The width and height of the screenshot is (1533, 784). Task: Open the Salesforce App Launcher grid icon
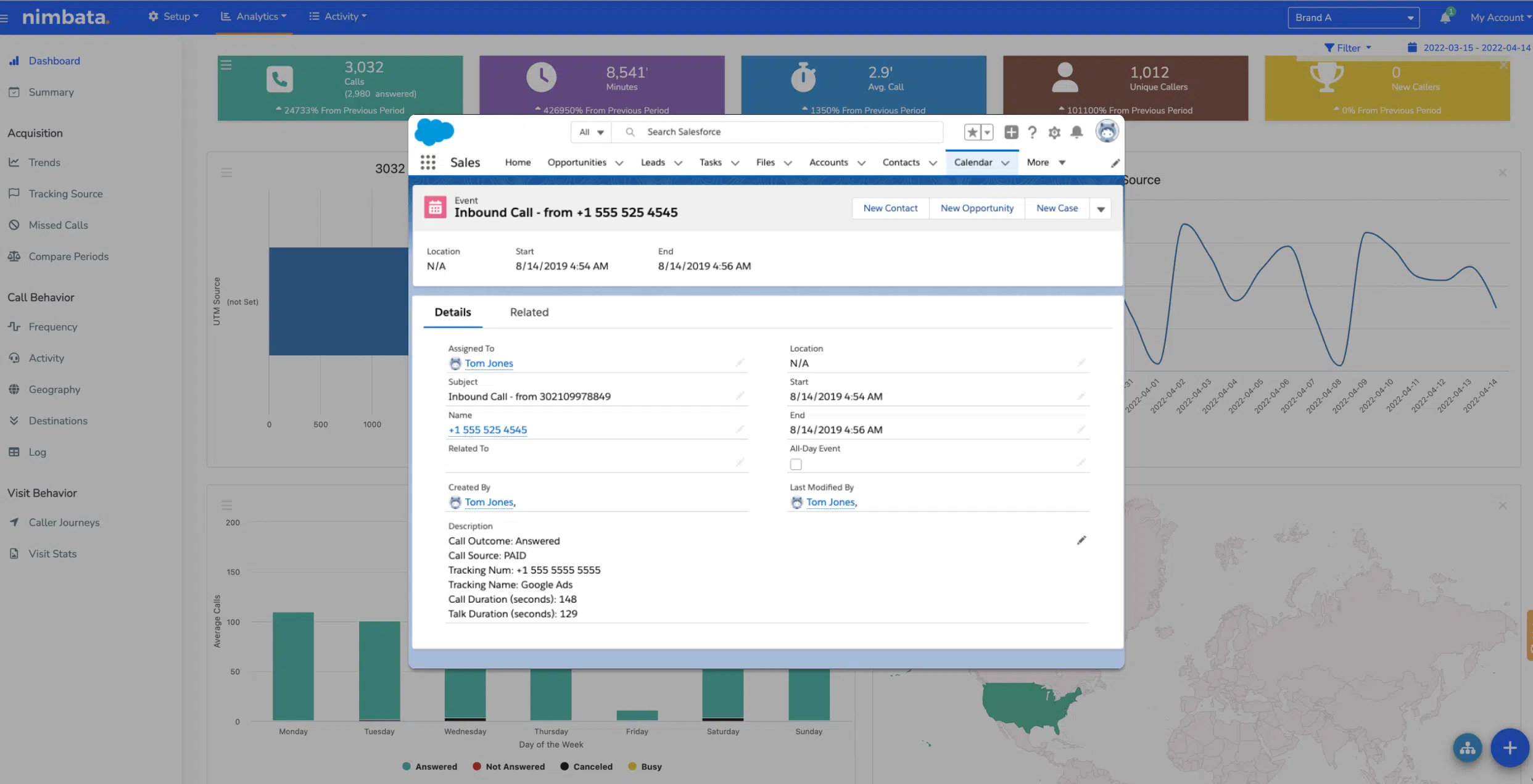pyautogui.click(x=428, y=162)
